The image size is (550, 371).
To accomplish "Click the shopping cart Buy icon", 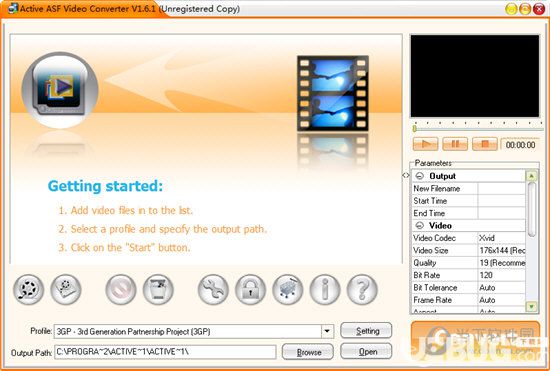I will click(288, 289).
